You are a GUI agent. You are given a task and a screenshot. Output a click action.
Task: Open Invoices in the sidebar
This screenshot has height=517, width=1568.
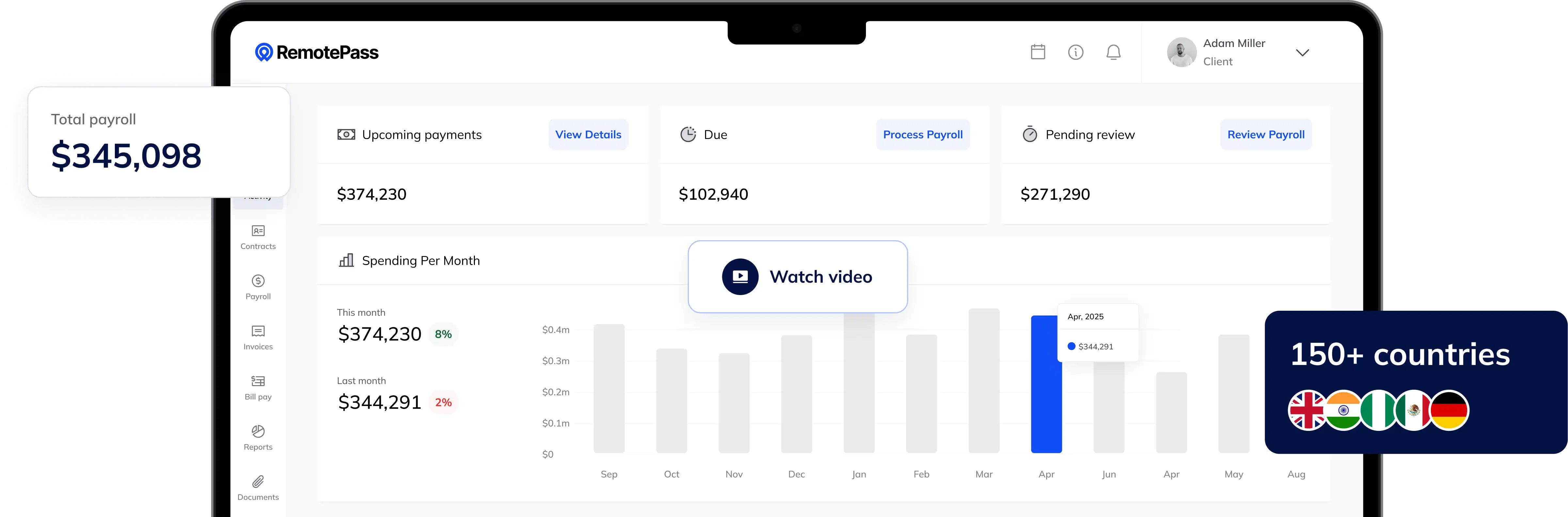click(x=258, y=338)
